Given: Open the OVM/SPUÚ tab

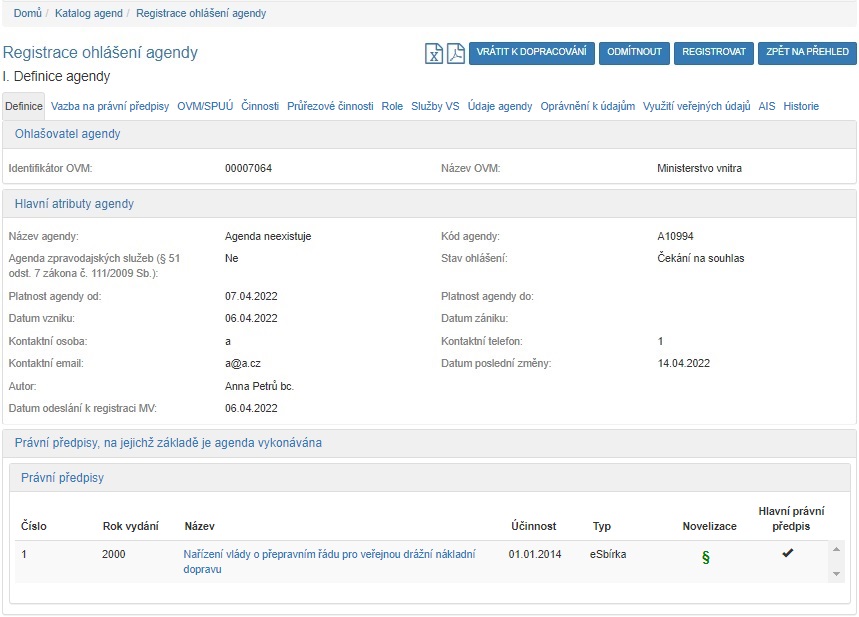Looking at the screenshot, I should point(205,106).
